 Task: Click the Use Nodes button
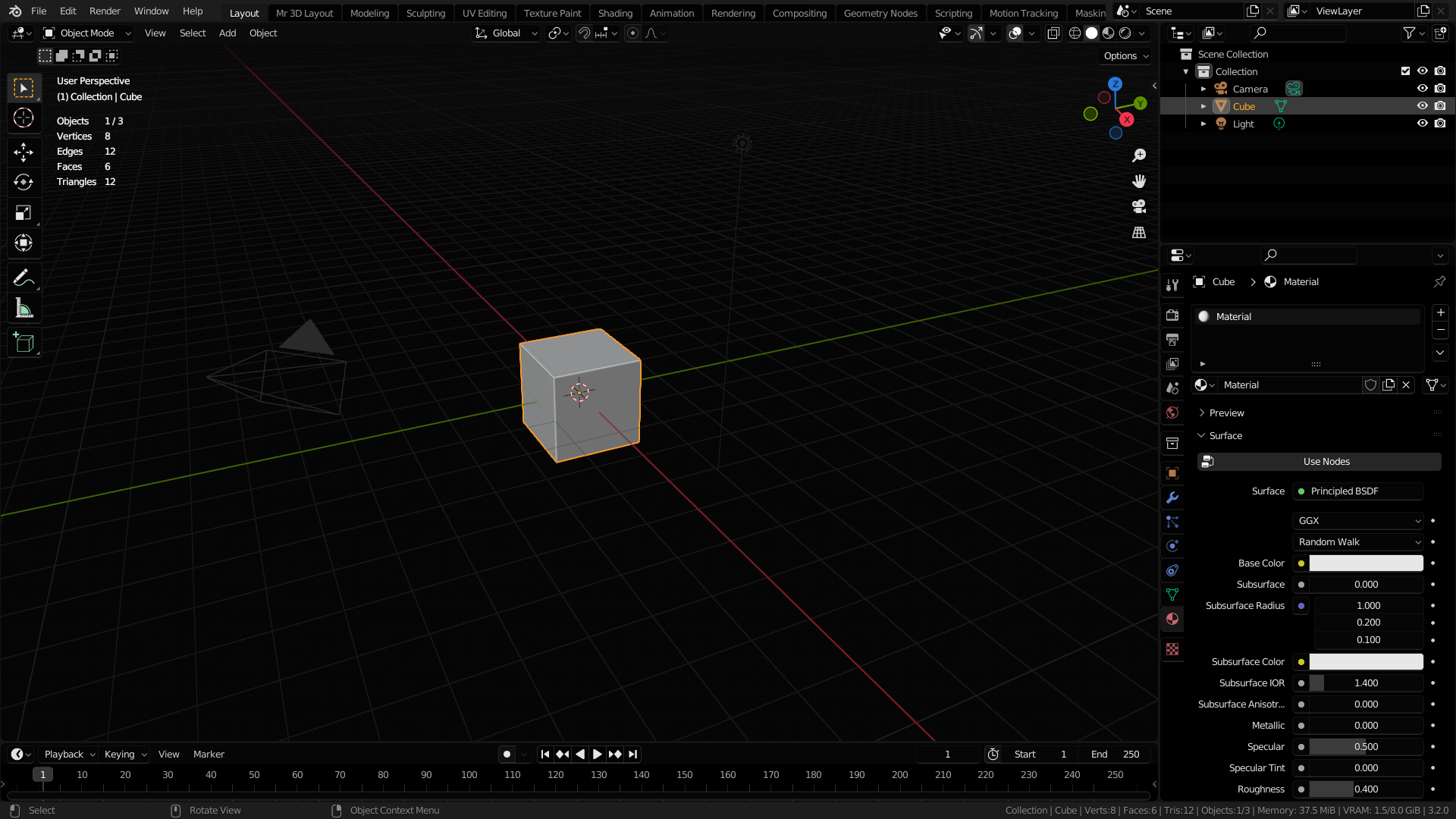(1326, 461)
